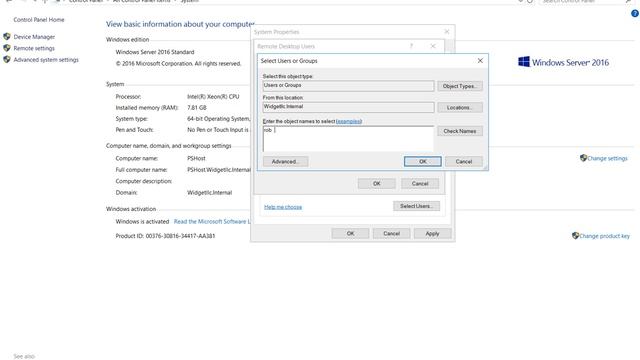Select the 'PSHost.WidgetIlc.Internal' full computer name text
Viewport: 640px width, 360px height.
point(219,170)
